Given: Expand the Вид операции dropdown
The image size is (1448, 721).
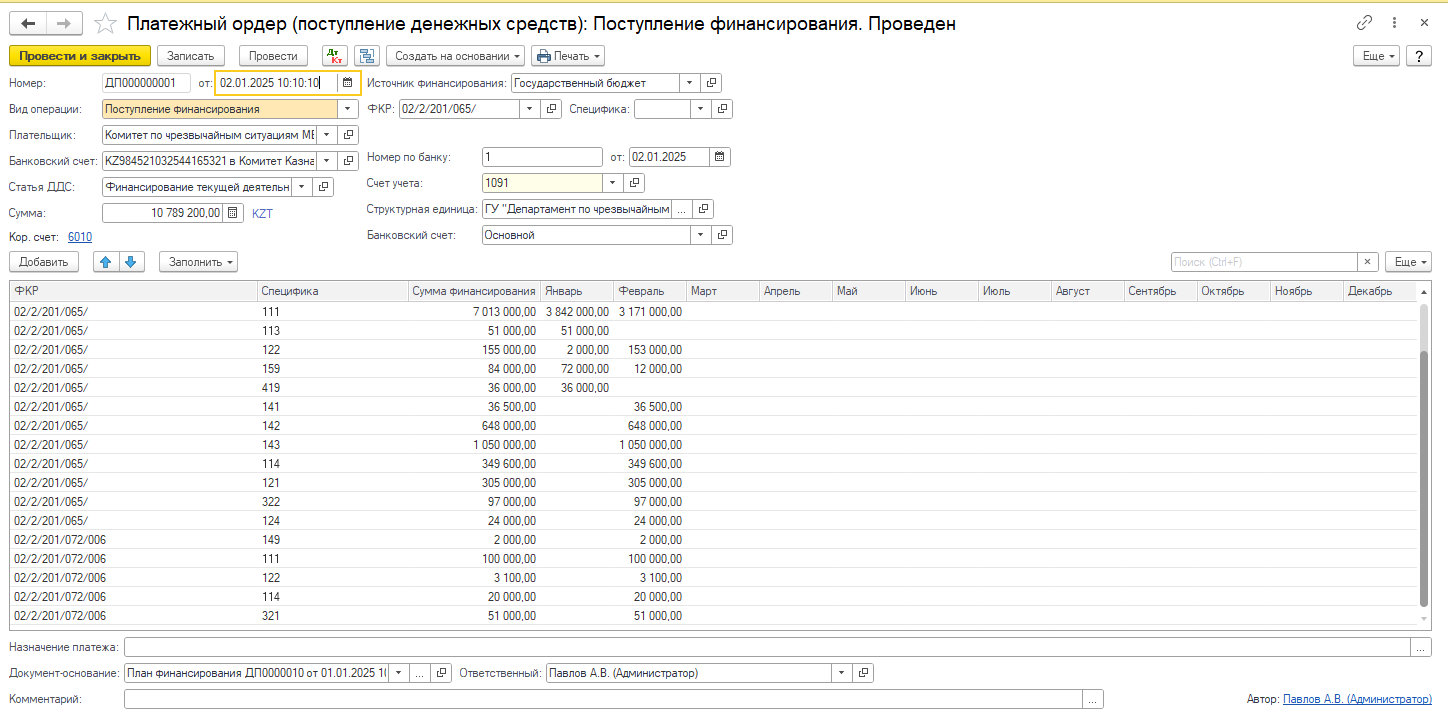Looking at the screenshot, I should click(x=347, y=109).
